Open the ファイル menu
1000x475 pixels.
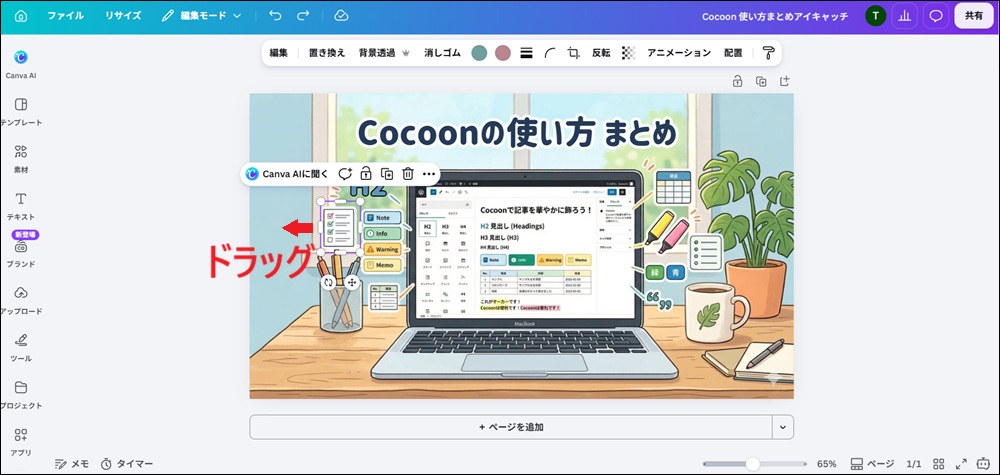click(x=66, y=16)
